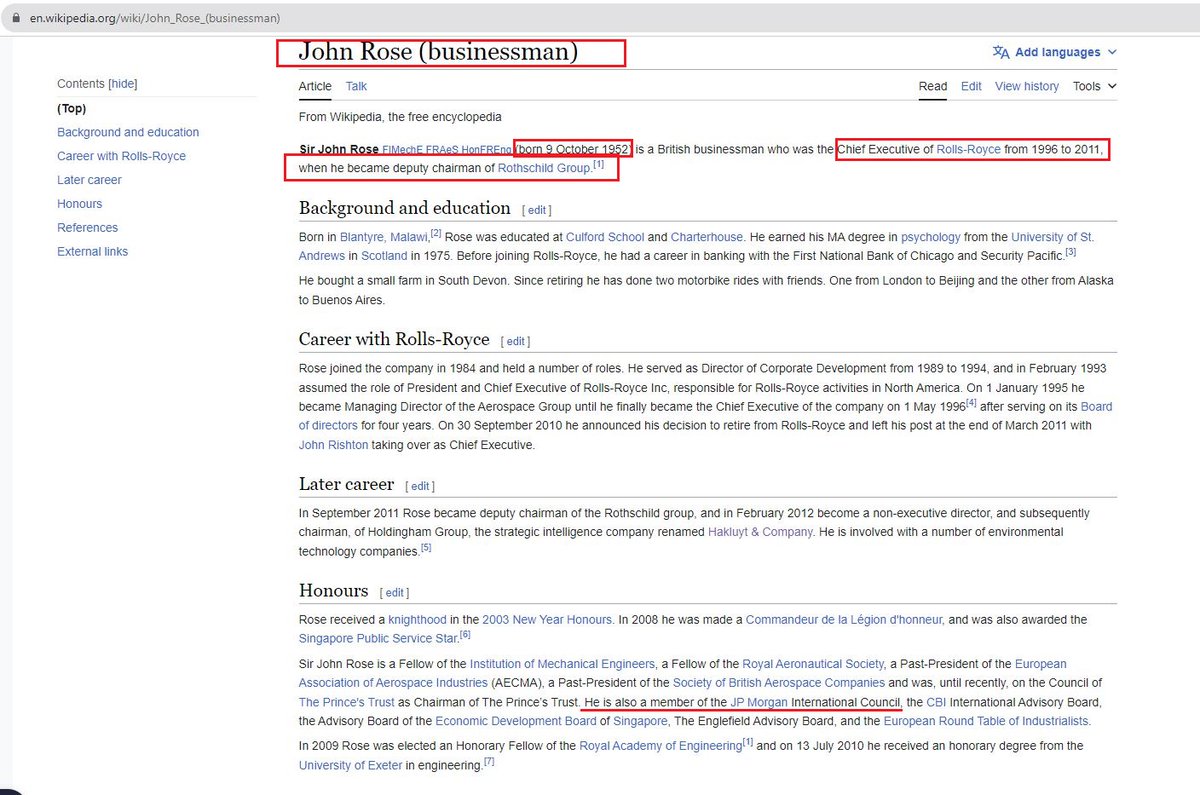Click the HonFREng post-nominal link
This screenshot has width=1200, height=795.
click(486, 150)
